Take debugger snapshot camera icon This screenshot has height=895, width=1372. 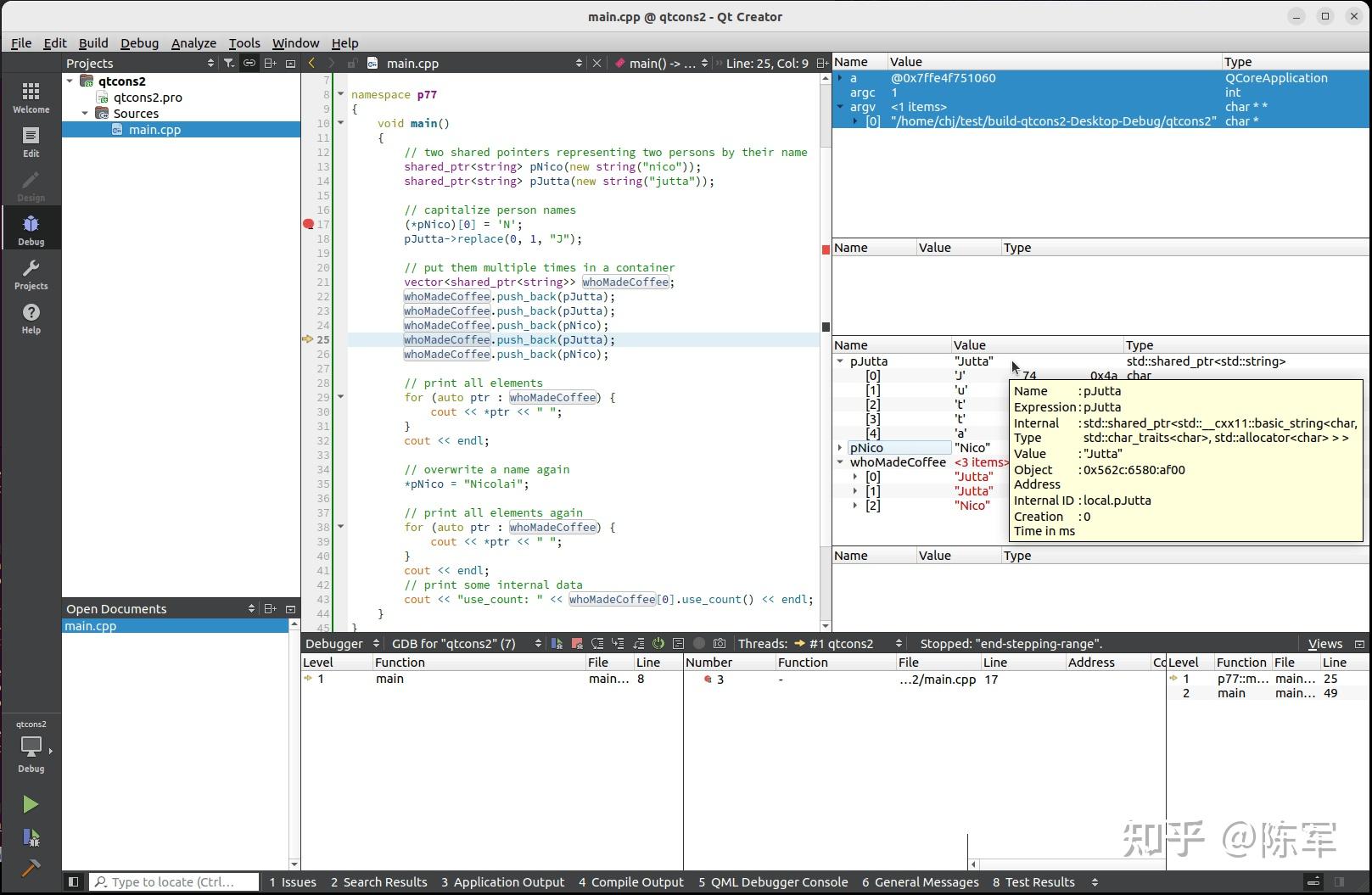click(720, 644)
